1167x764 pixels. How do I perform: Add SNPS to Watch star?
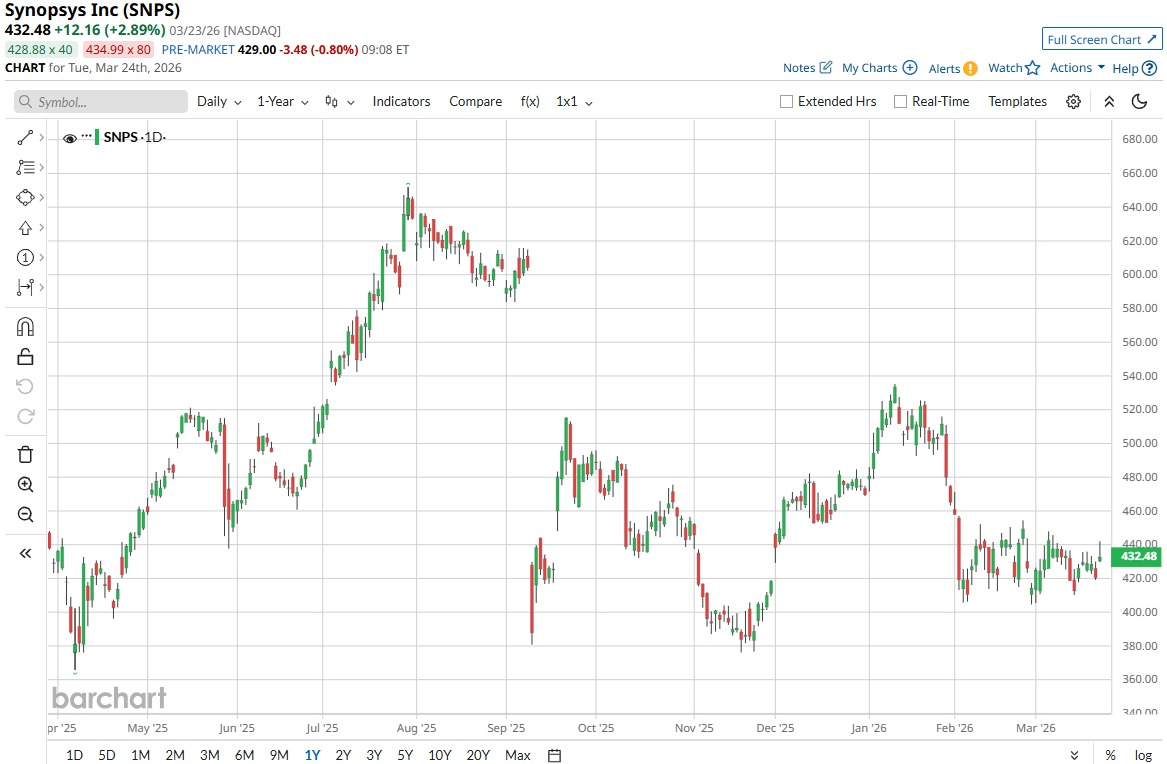coord(1032,68)
